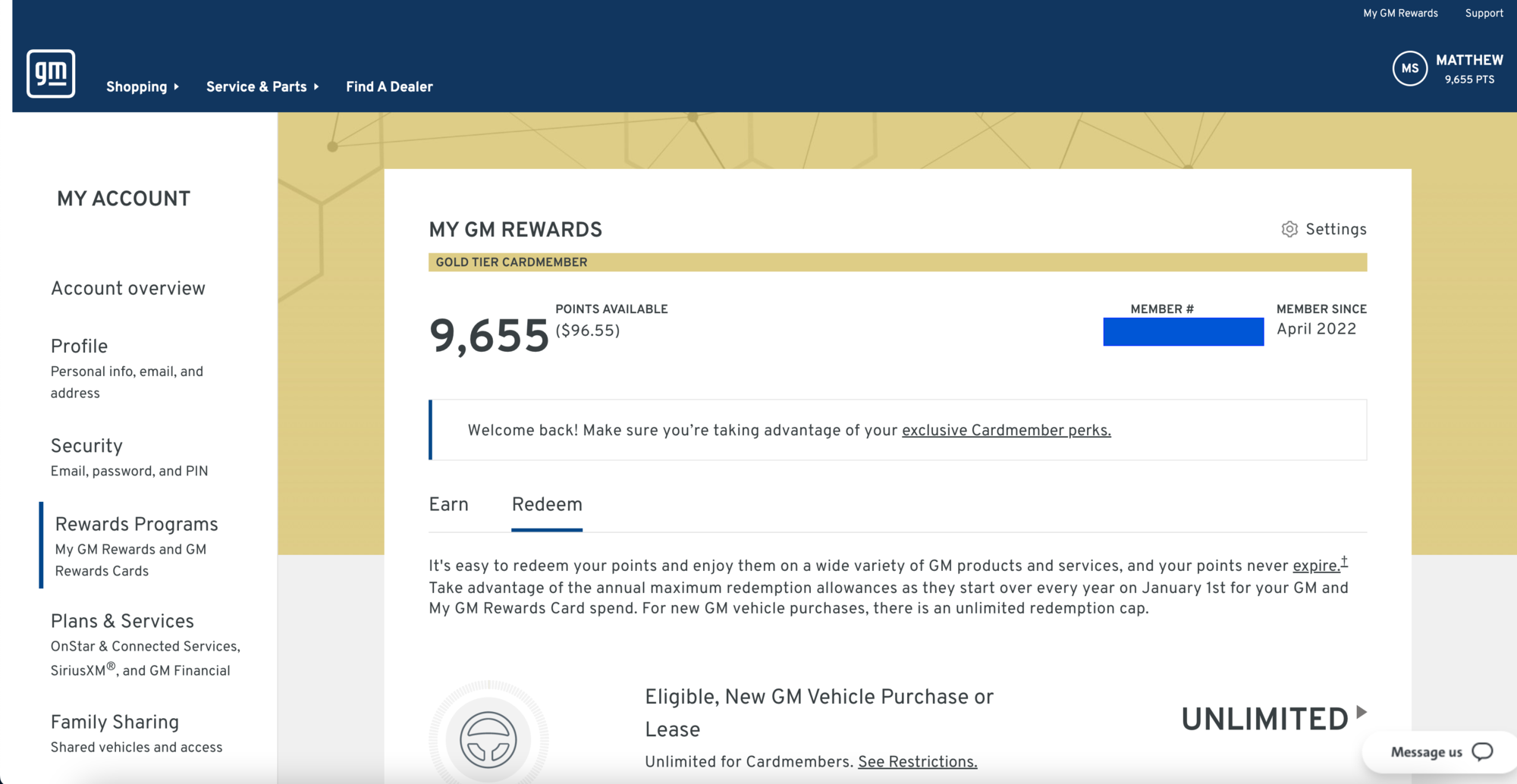This screenshot has height=784, width=1517.
Task: Open Security settings for email and PIN
Action: tap(86, 446)
